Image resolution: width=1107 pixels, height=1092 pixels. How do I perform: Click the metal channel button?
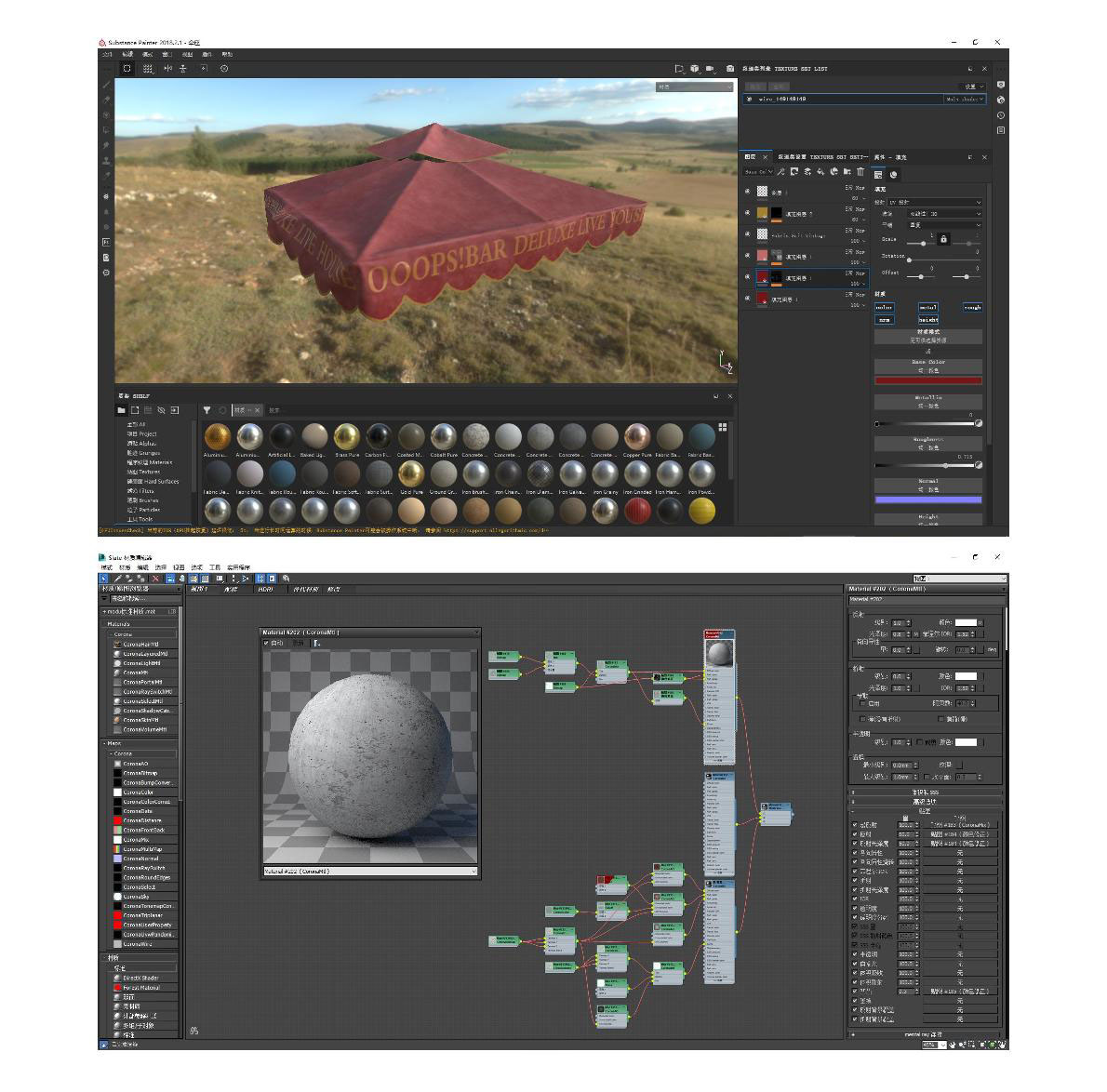(x=927, y=308)
